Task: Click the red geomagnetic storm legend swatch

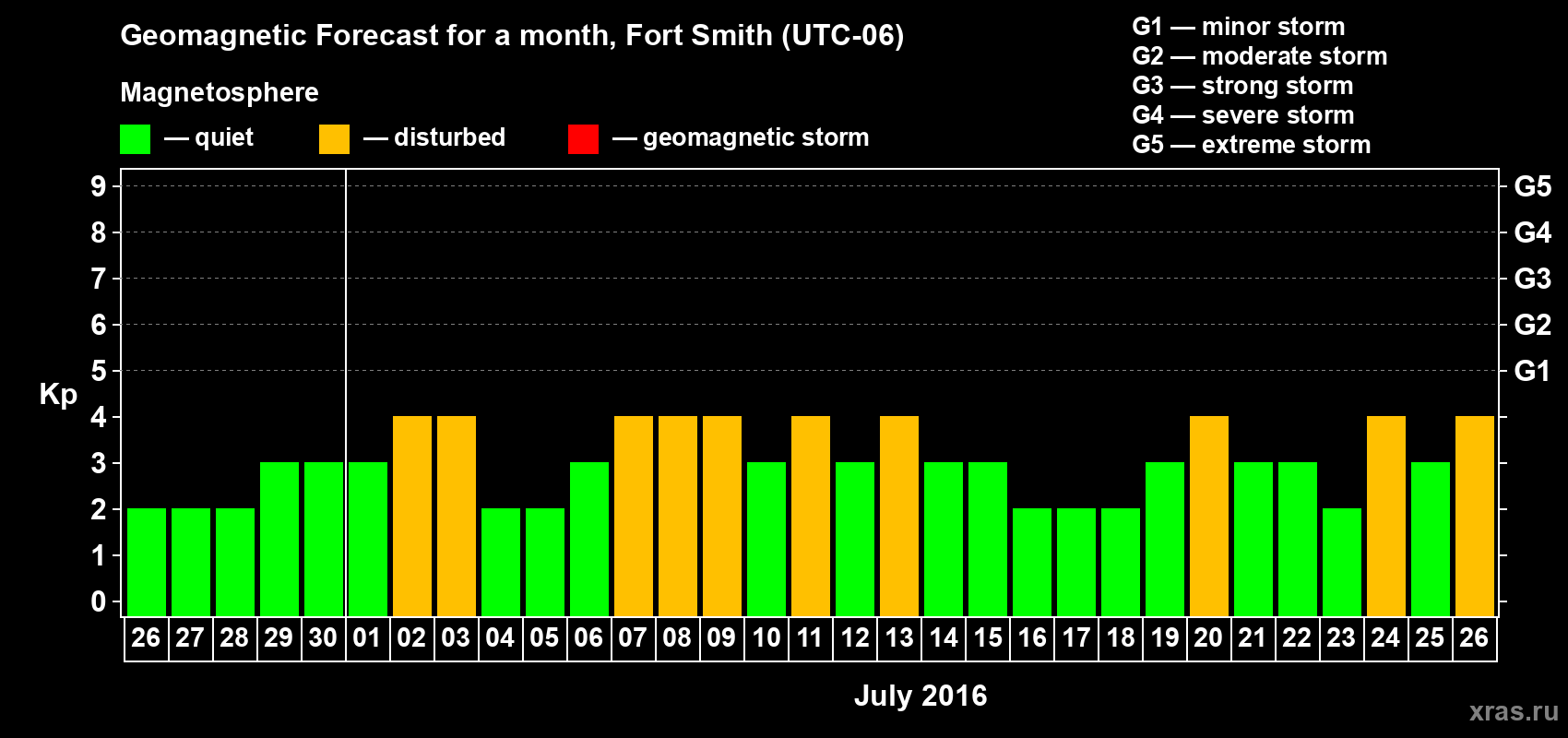Action: [x=583, y=139]
